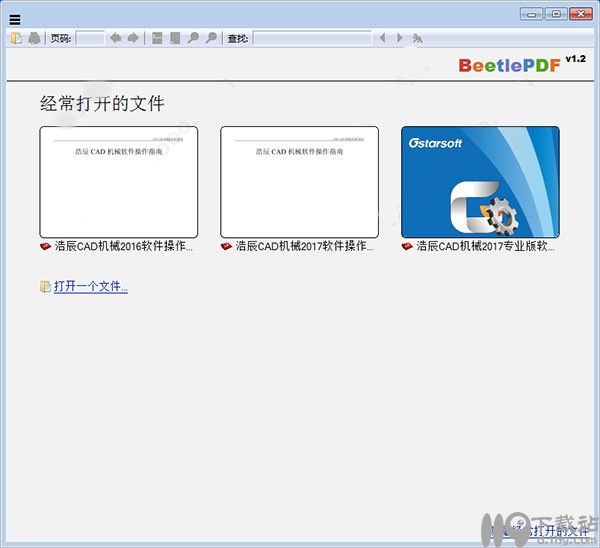600x548 pixels.
Task: Toggle match case search icon
Action: (417, 38)
